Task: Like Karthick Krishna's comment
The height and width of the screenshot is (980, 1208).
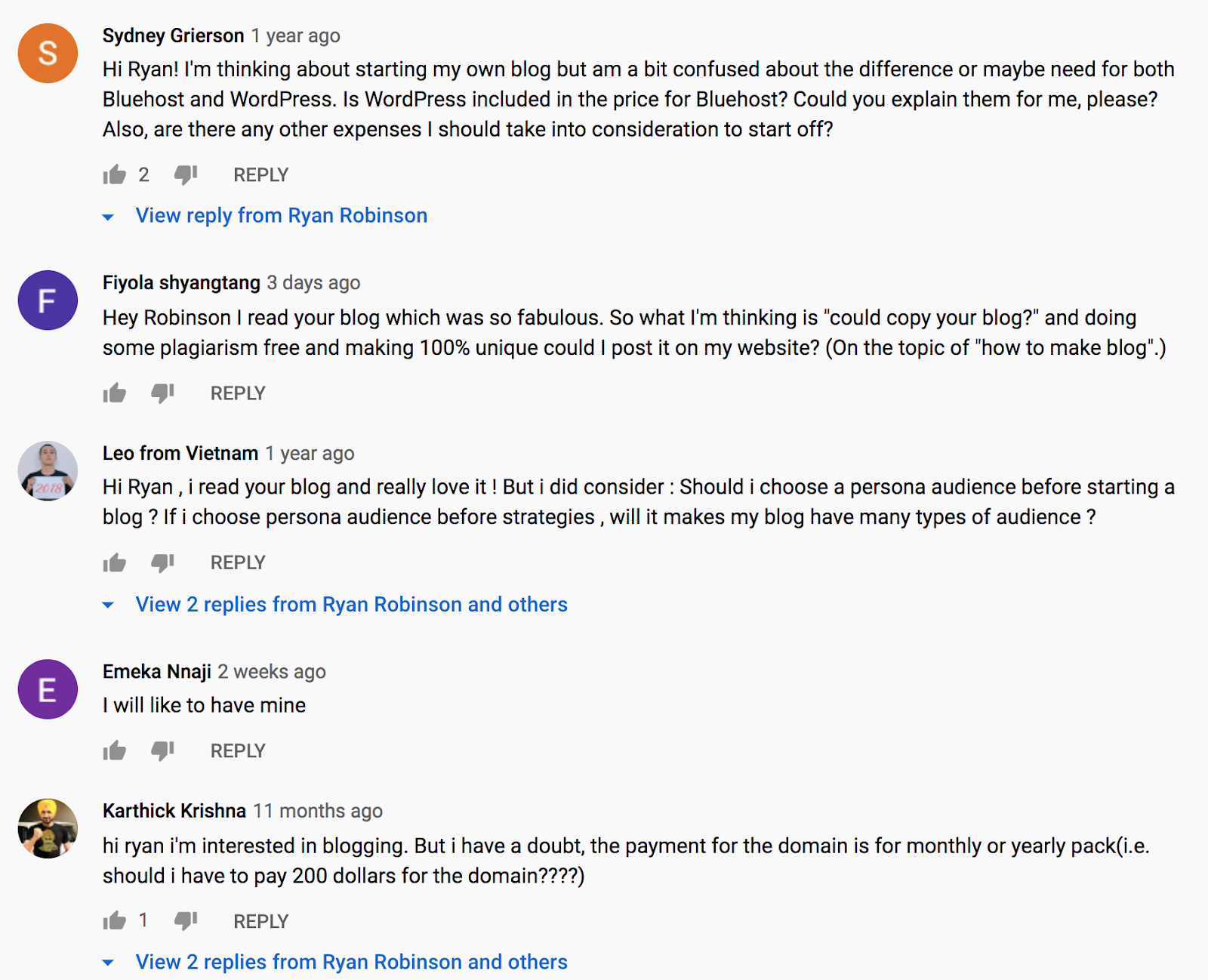Action: point(113,920)
